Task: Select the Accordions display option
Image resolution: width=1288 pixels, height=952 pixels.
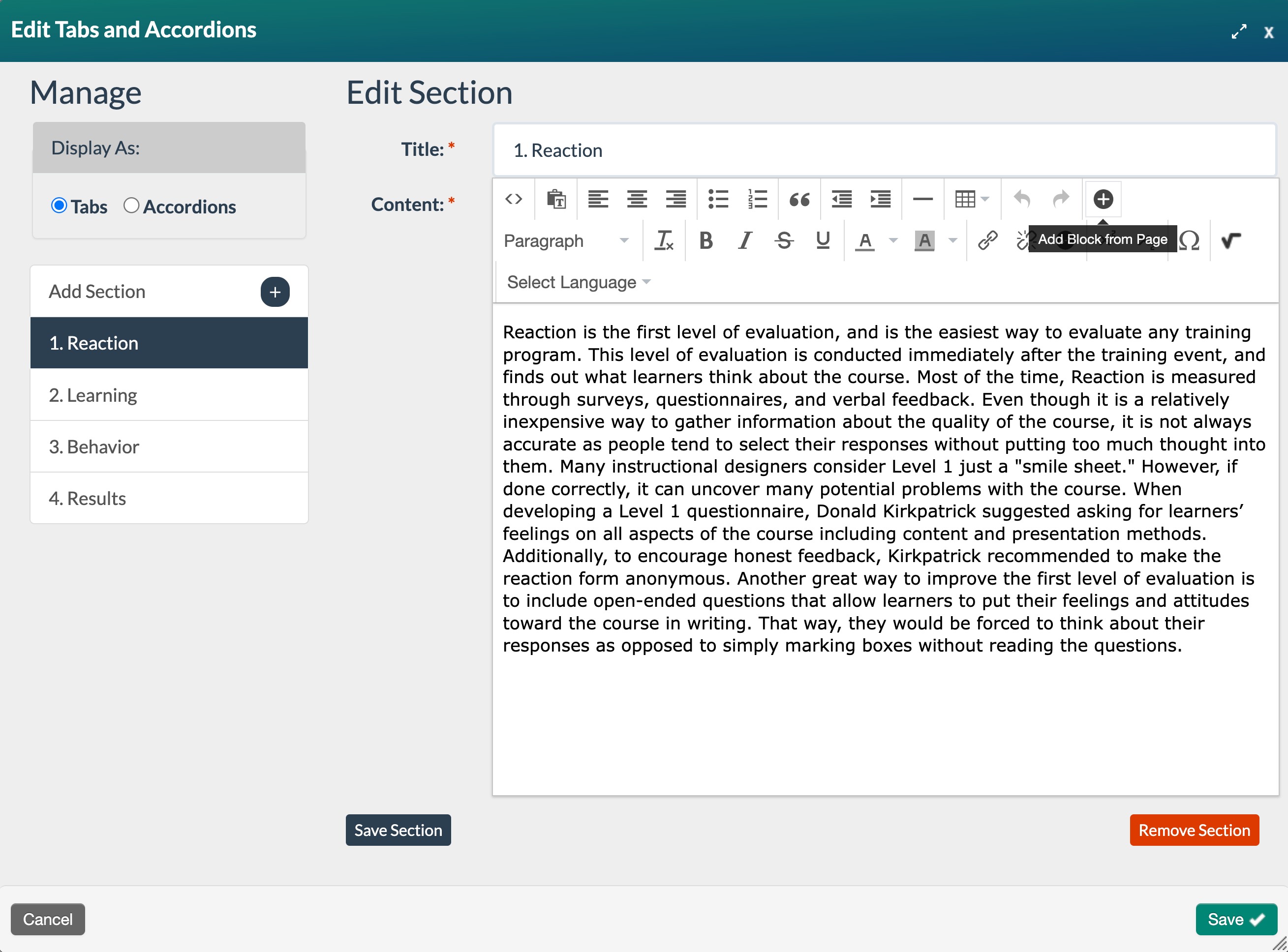Action: 131,205
